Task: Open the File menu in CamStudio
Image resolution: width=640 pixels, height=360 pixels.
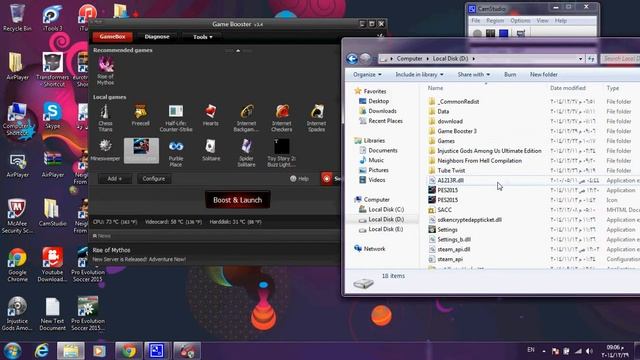Action: tap(476, 20)
